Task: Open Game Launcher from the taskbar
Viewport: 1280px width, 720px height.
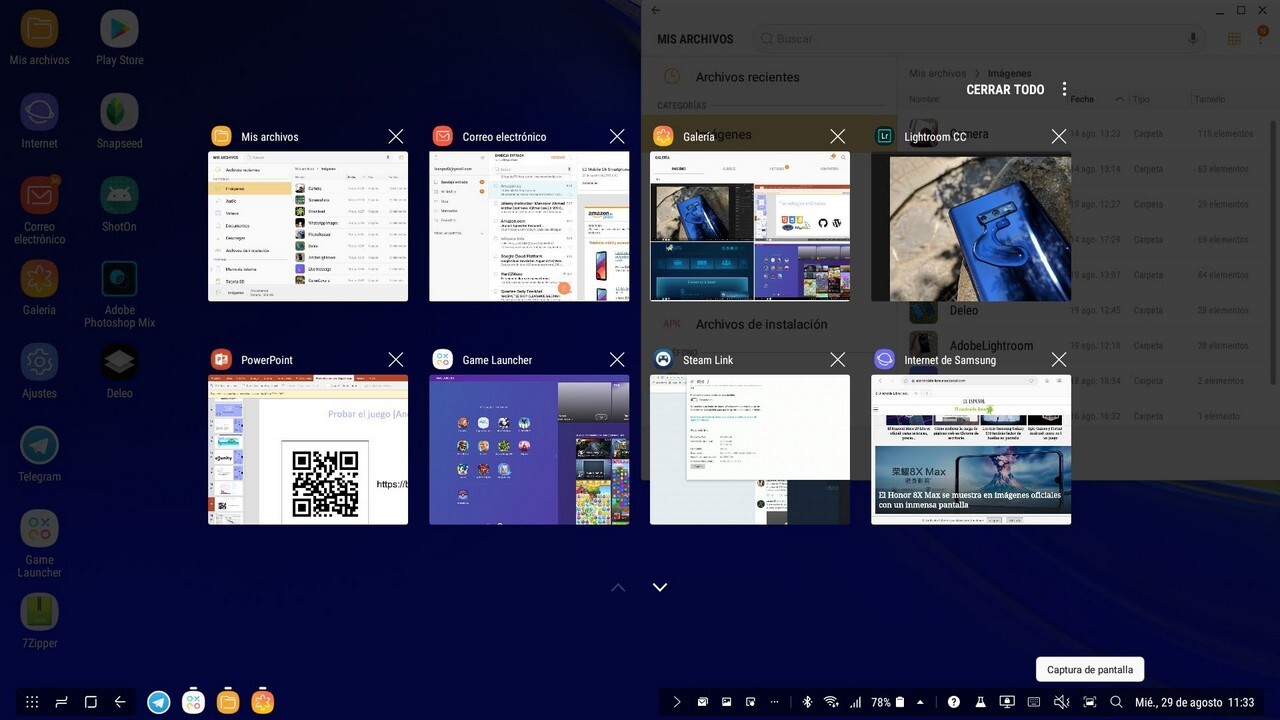Action: coord(194,702)
